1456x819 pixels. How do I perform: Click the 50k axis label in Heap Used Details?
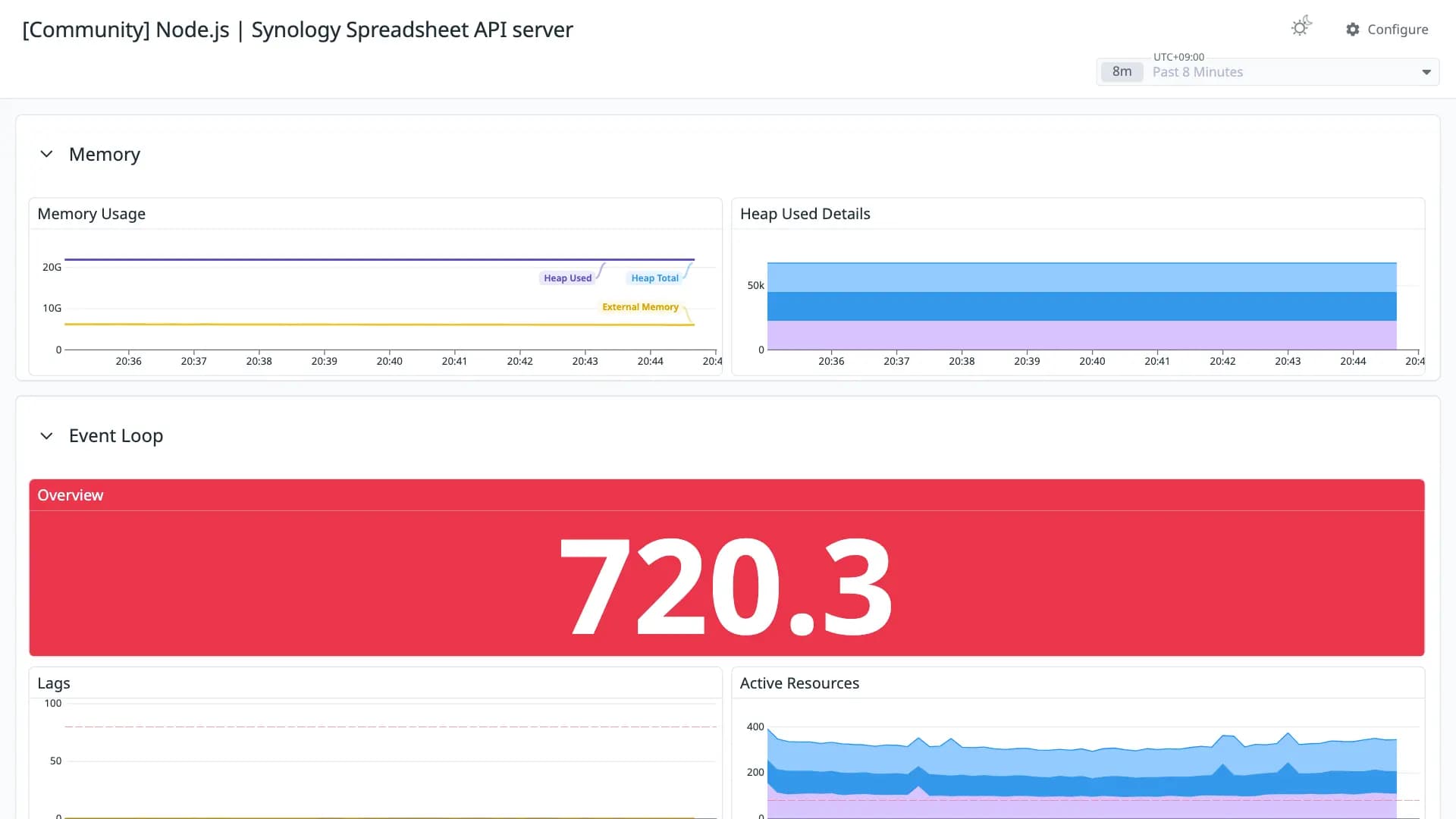(x=755, y=285)
